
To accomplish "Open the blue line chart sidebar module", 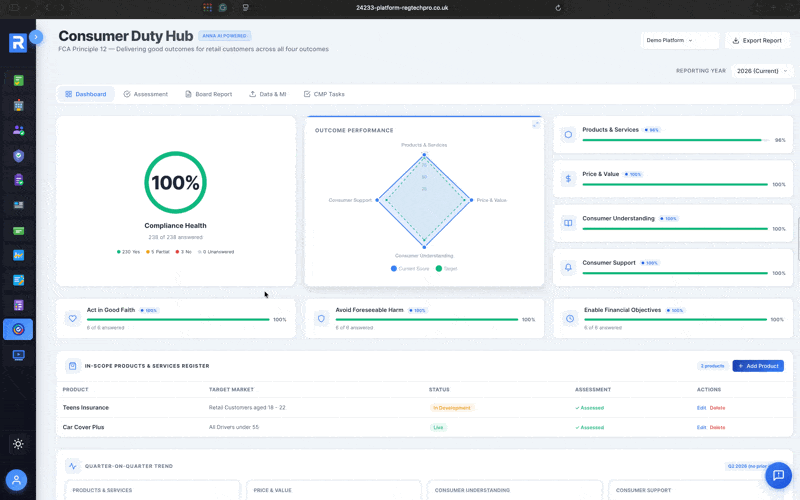I will [18, 255].
